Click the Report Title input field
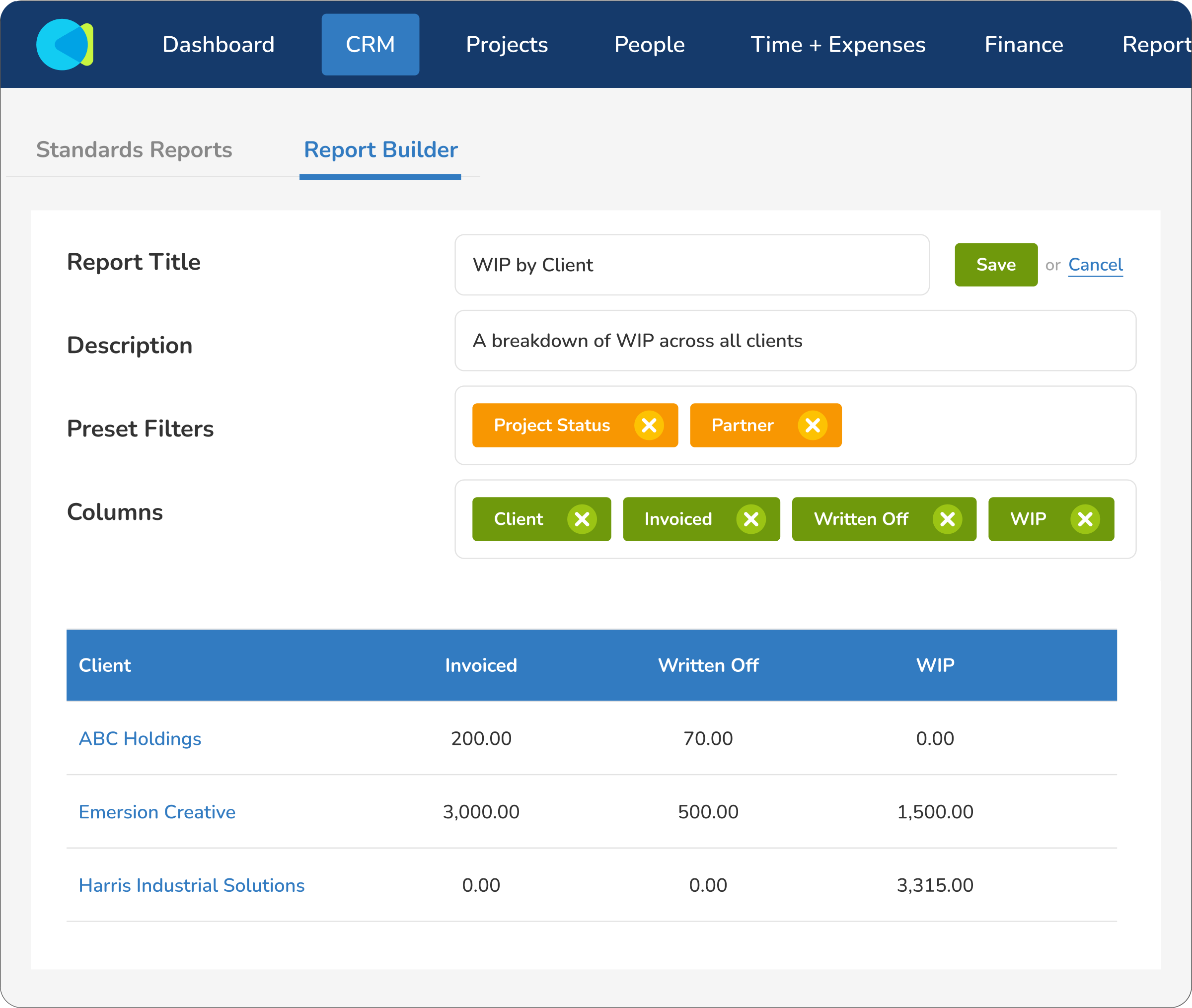1192x1008 pixels. [x=691, y=265]
